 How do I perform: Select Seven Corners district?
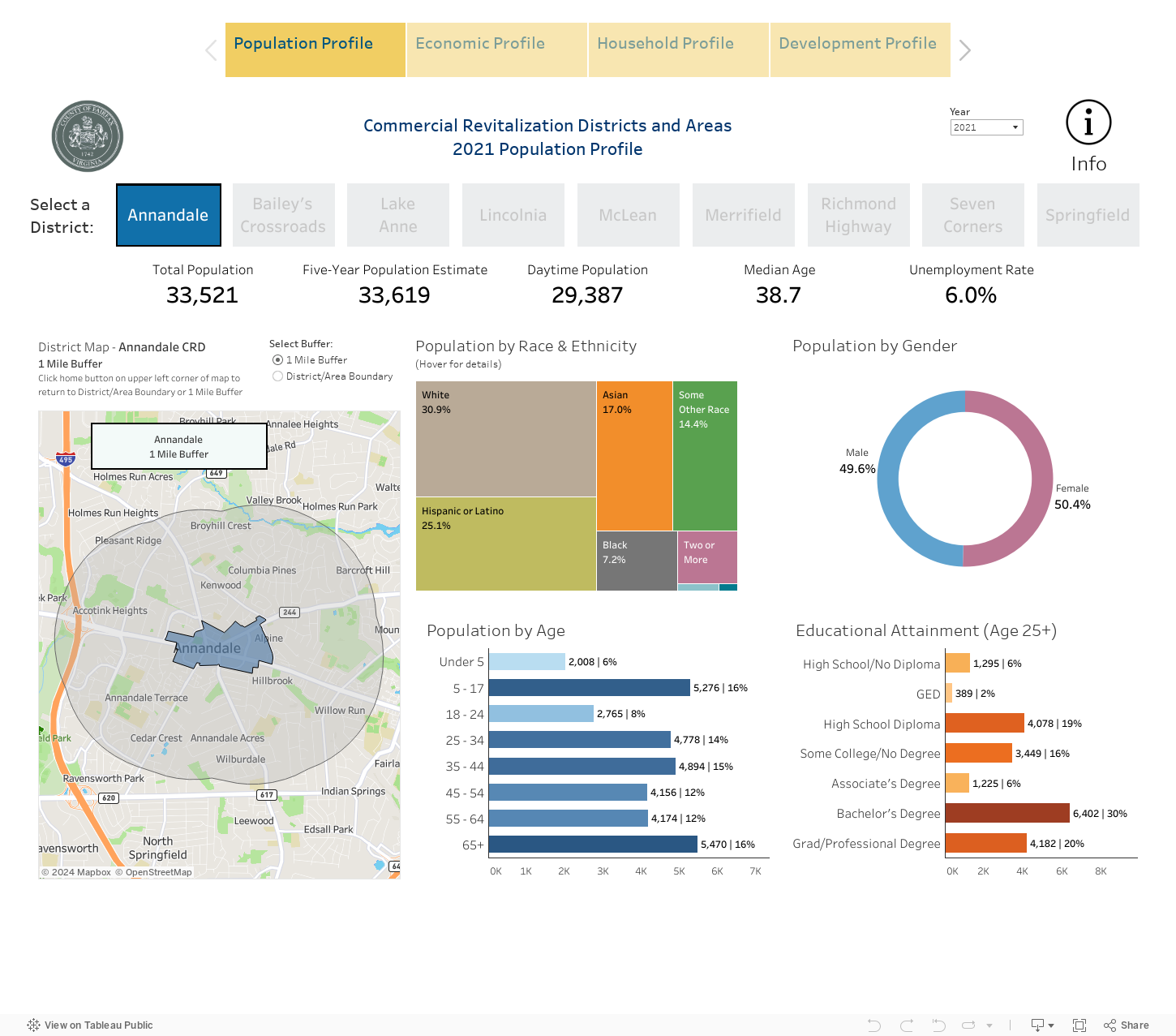pos(973,215)
